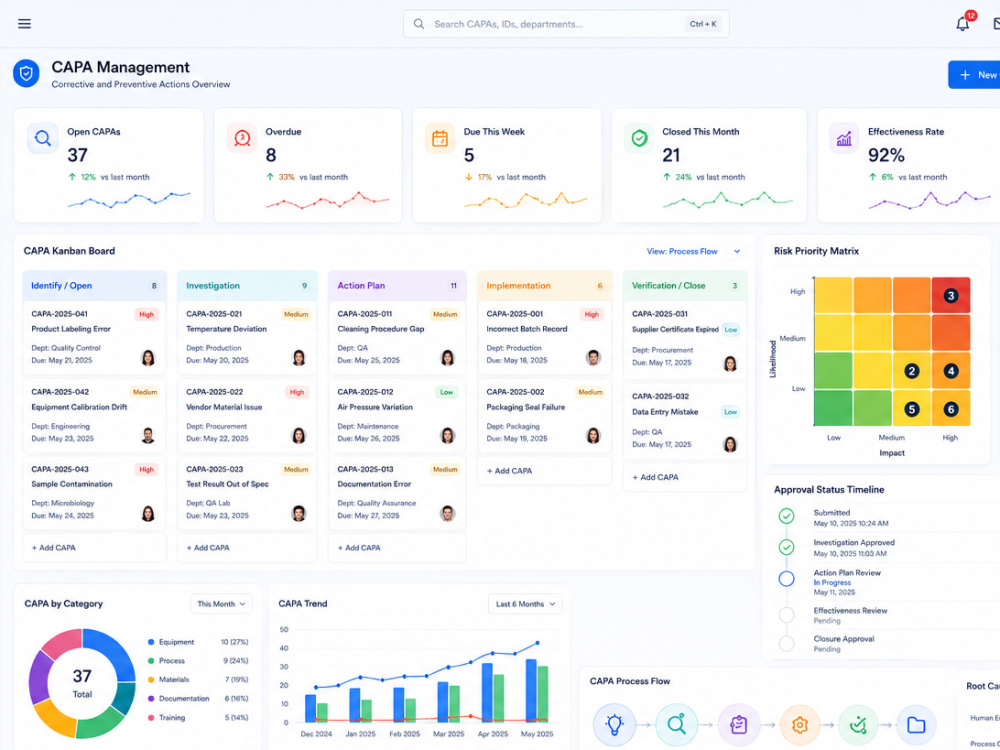Click the search magnifier icon in search bar
The image size is (1000, 750).
pos(418,24)
